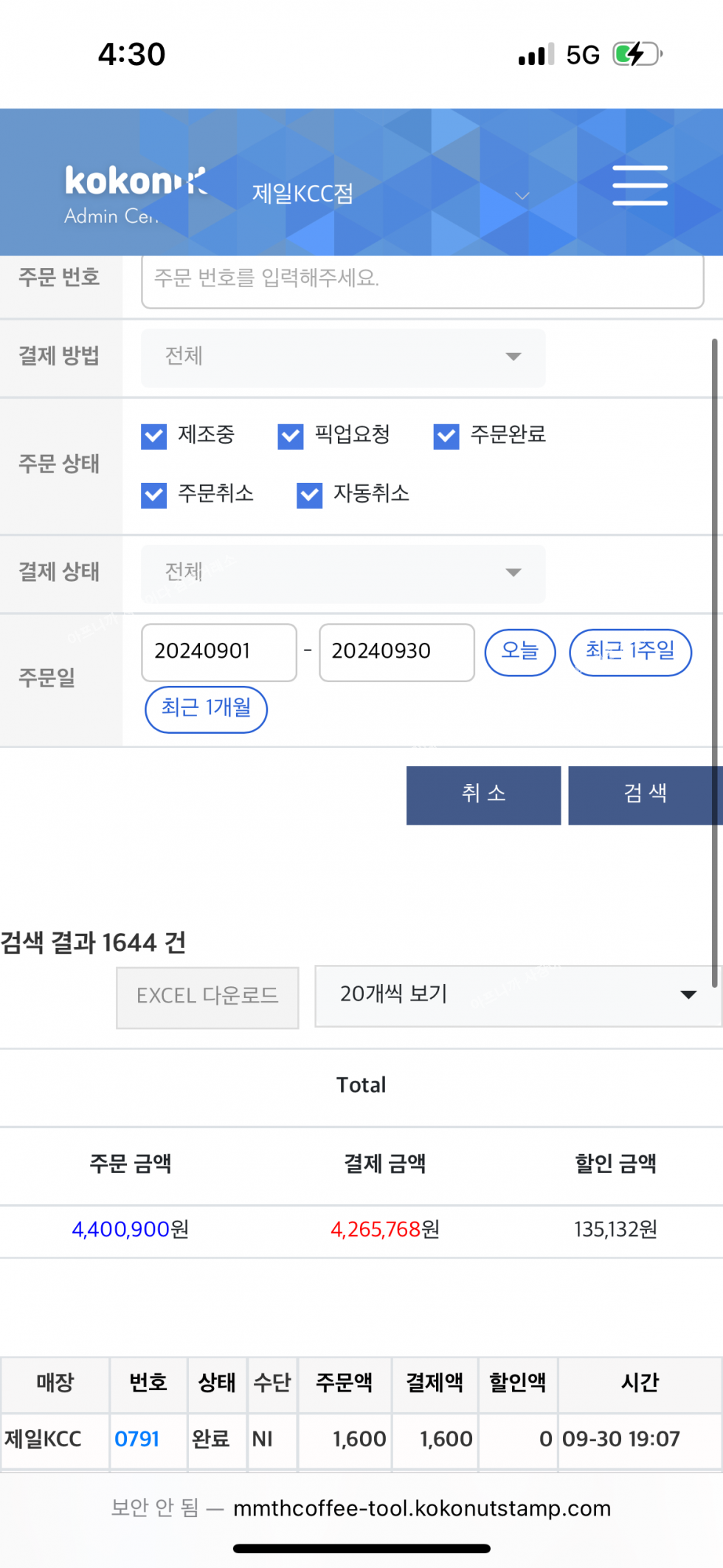The height and width of the screenshot is (1568, 723).
Task: Tap the battery charging status icon
Action: (636, 55)
